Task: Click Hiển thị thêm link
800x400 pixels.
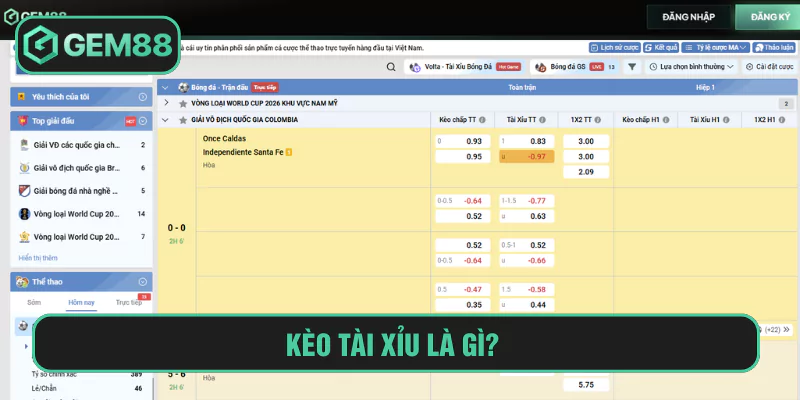Action: 38,258
